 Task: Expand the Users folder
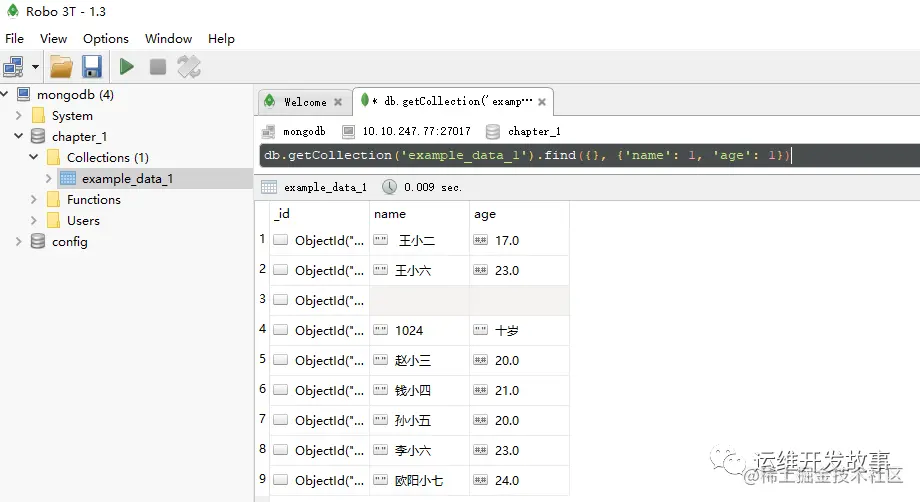pos(34,221)
